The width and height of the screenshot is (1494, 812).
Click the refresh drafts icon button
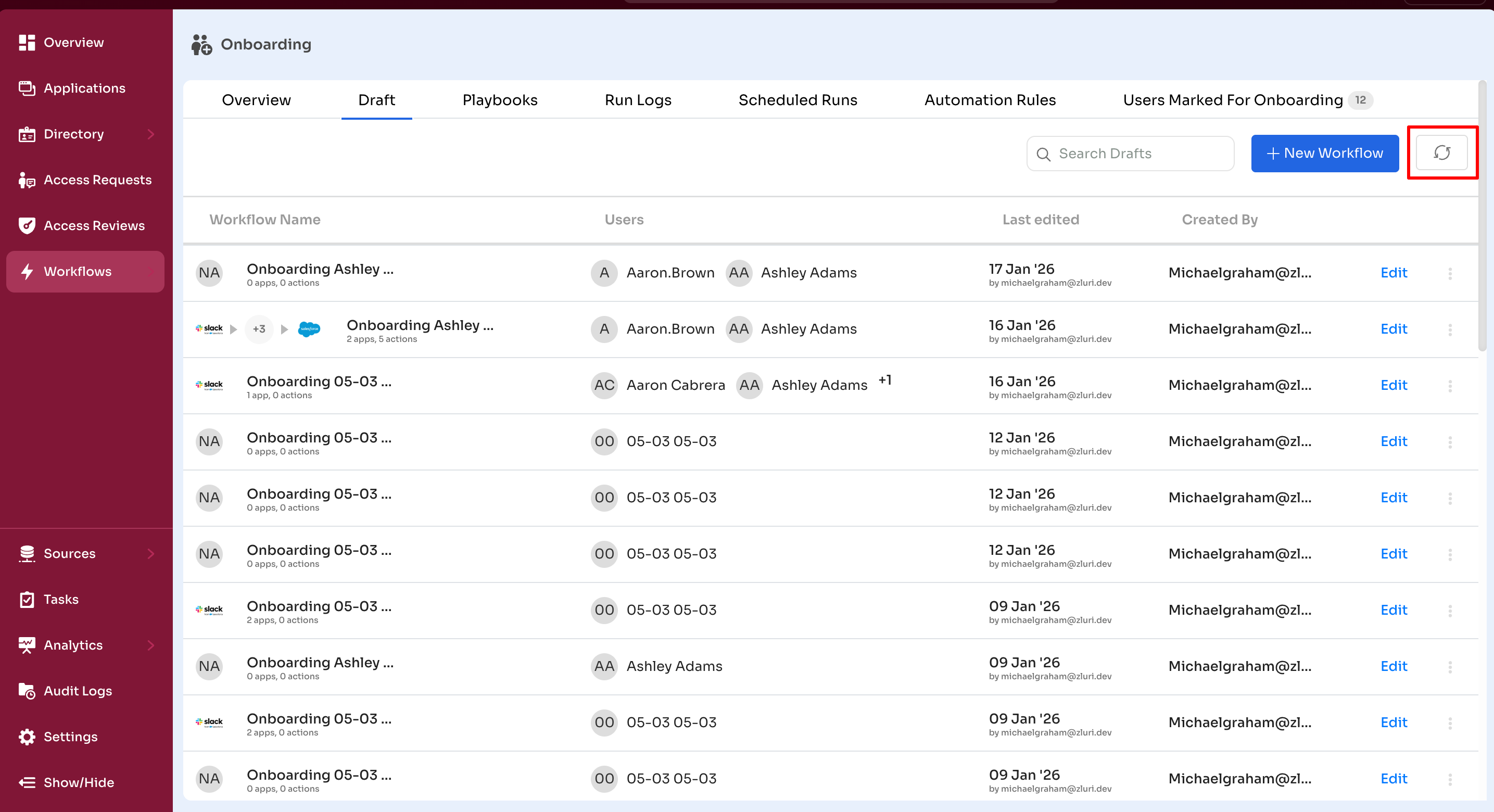click(x=1441, y=153)
